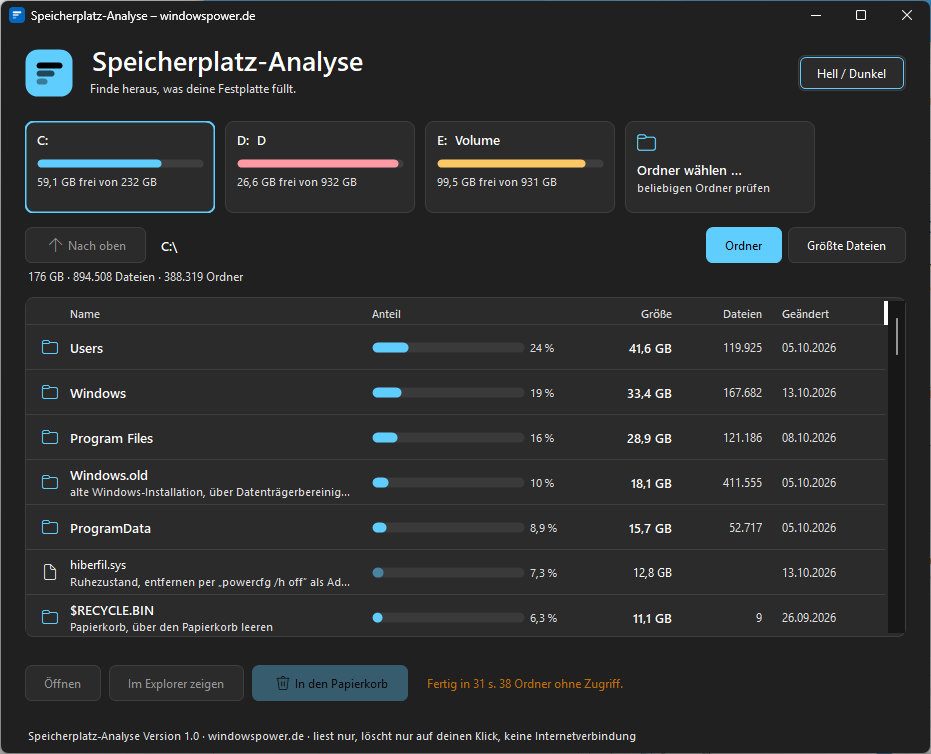Select drive D: D card

[319, 167]
